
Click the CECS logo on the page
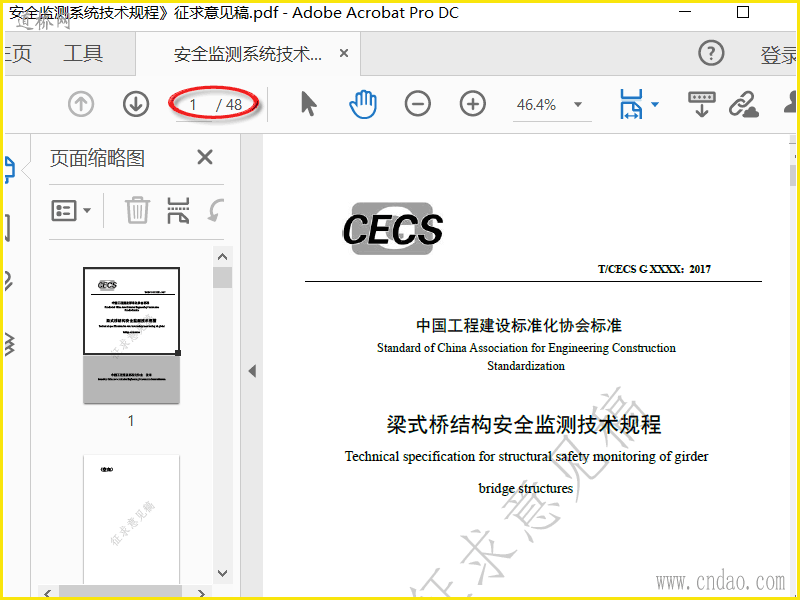point(392,229)
